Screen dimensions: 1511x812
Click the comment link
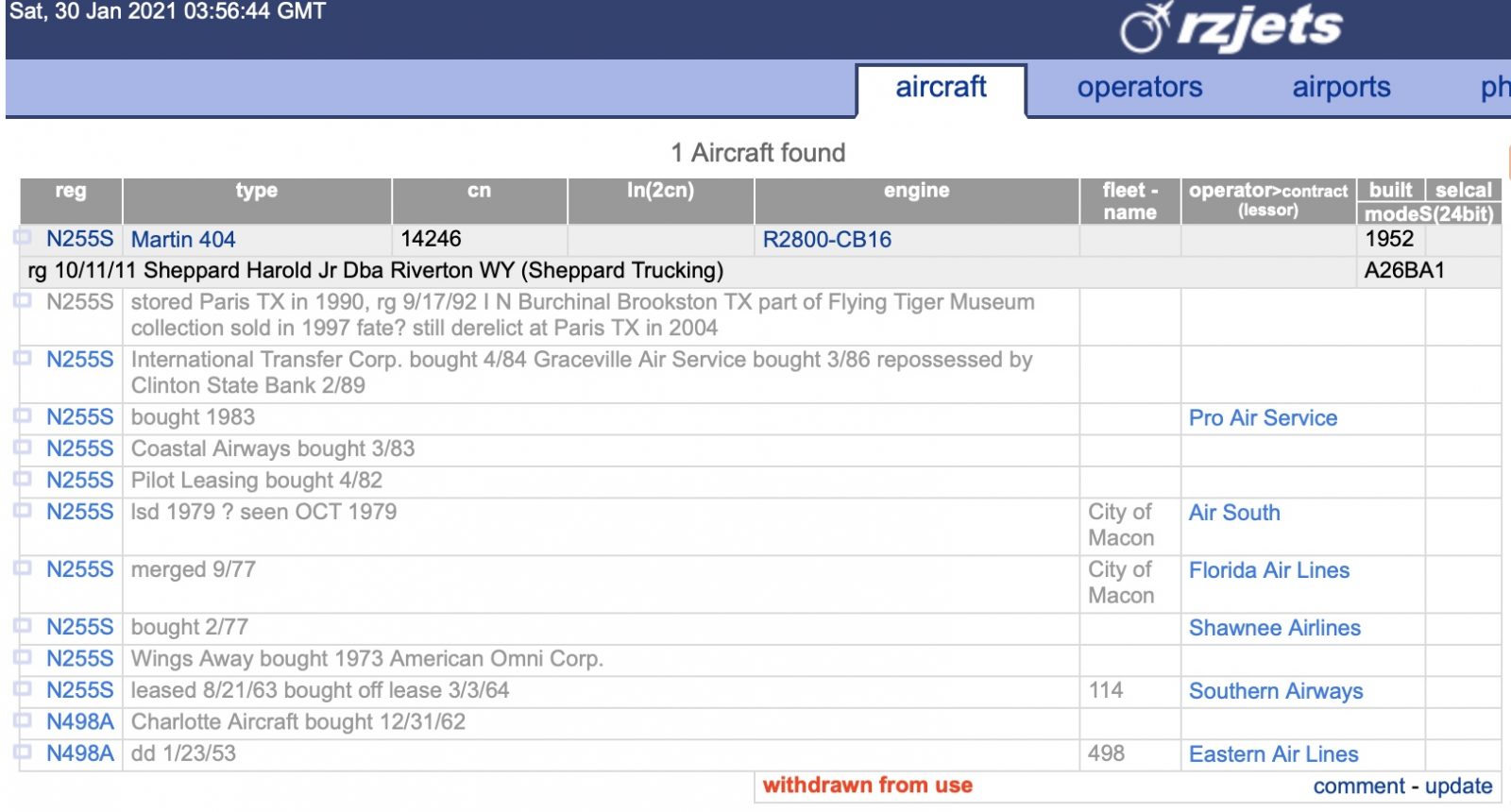coord(1359,787)
